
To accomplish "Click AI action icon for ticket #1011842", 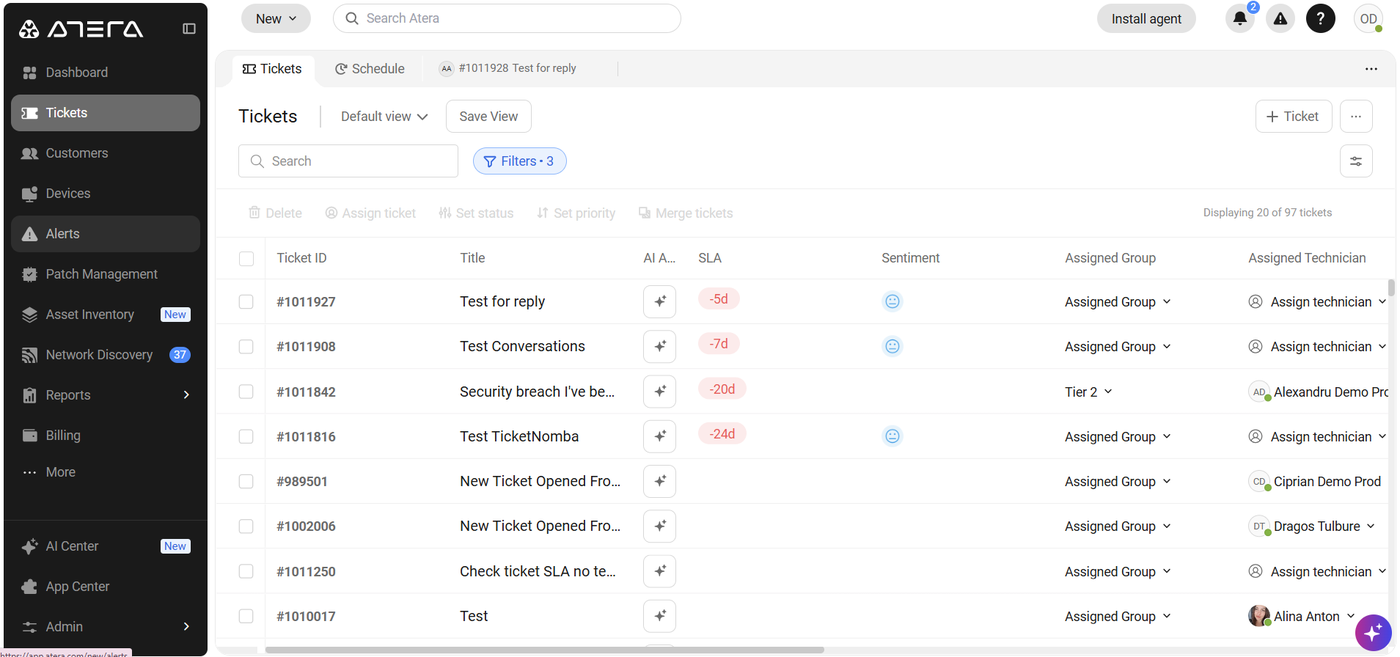I will click(660, 391).
